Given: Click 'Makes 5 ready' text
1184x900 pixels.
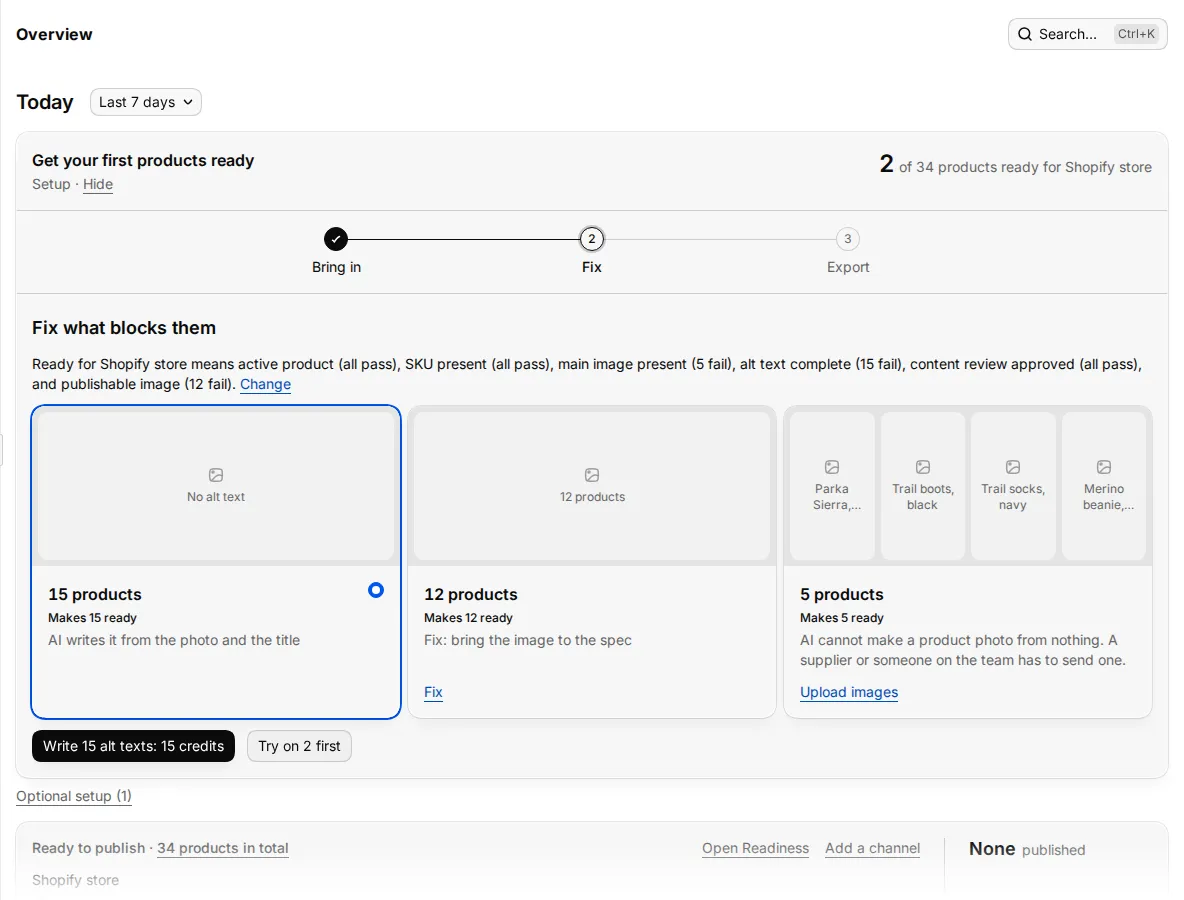Looking at the screenshot, I should click(841, 618).
